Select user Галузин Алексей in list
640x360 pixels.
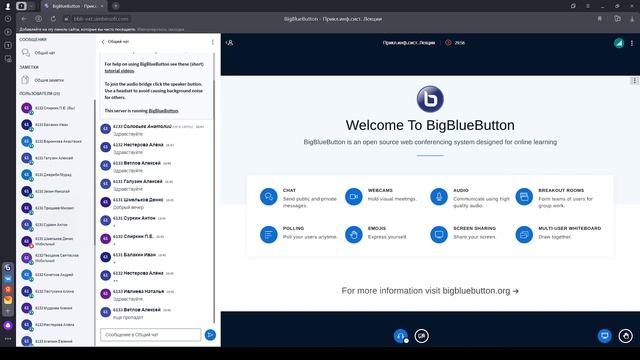click(54, 158)
